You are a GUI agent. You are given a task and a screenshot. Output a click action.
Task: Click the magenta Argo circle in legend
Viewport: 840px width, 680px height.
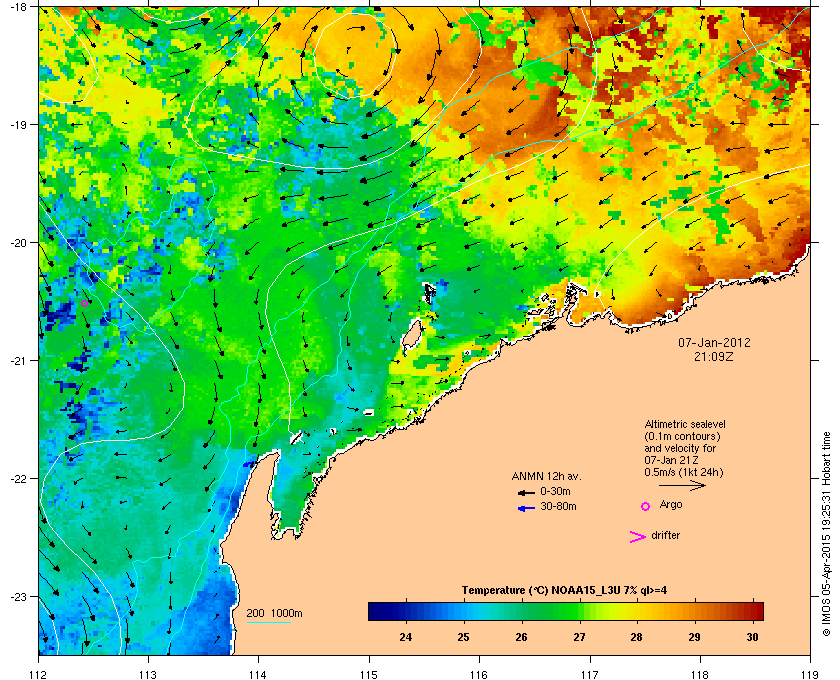[x=646, y=506]
